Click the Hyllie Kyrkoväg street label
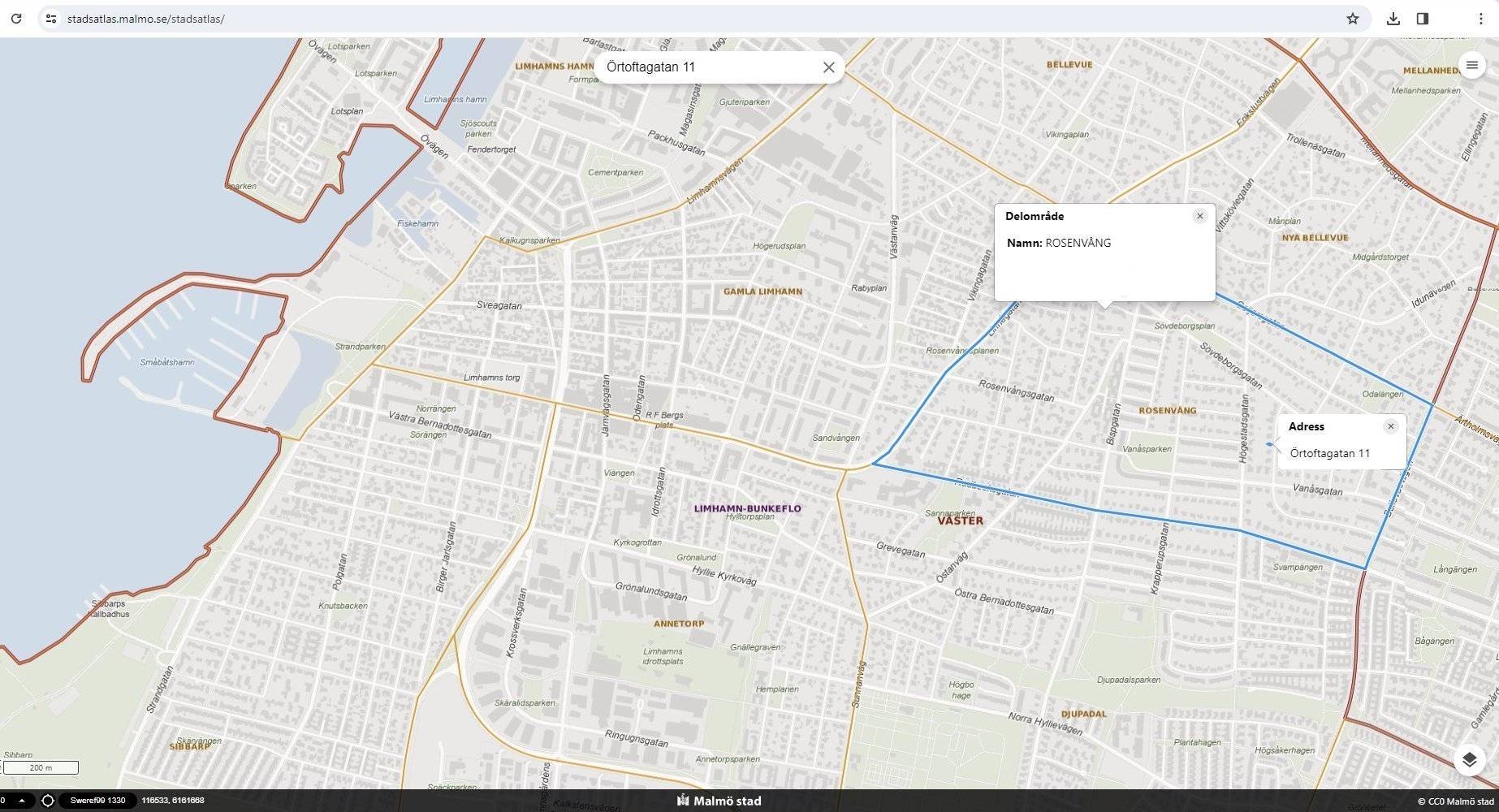Viewport: 1499px width, 812px height. 724,576
